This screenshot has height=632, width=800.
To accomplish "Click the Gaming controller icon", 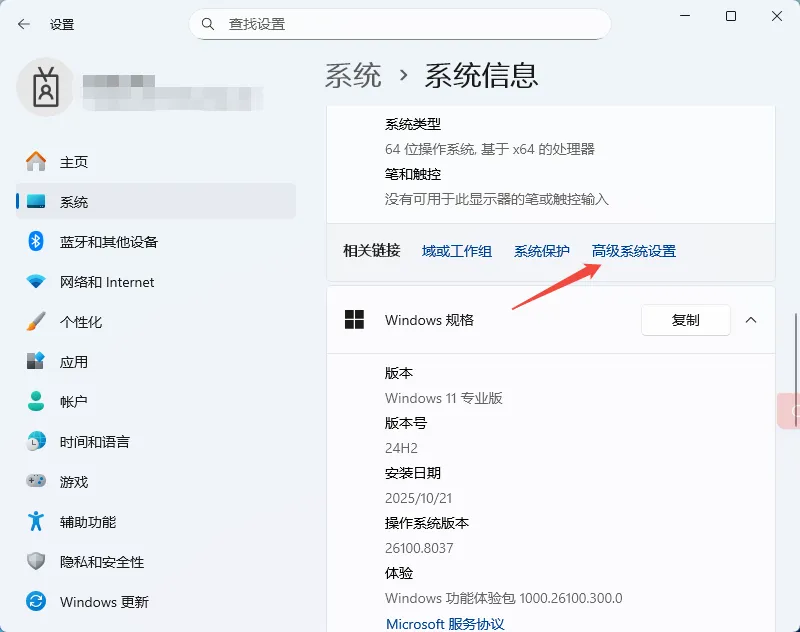I will pyautogui.click(x=36, y=481).
